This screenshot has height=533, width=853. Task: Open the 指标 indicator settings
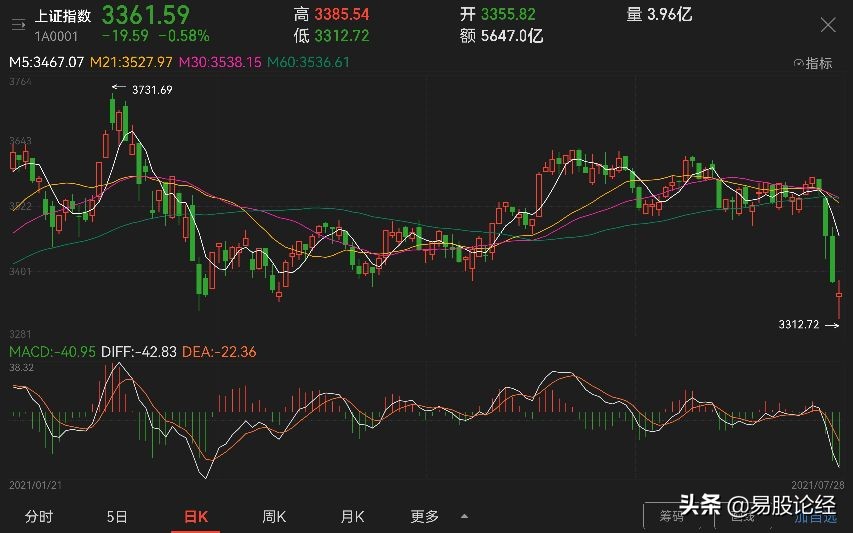[813, 63]
